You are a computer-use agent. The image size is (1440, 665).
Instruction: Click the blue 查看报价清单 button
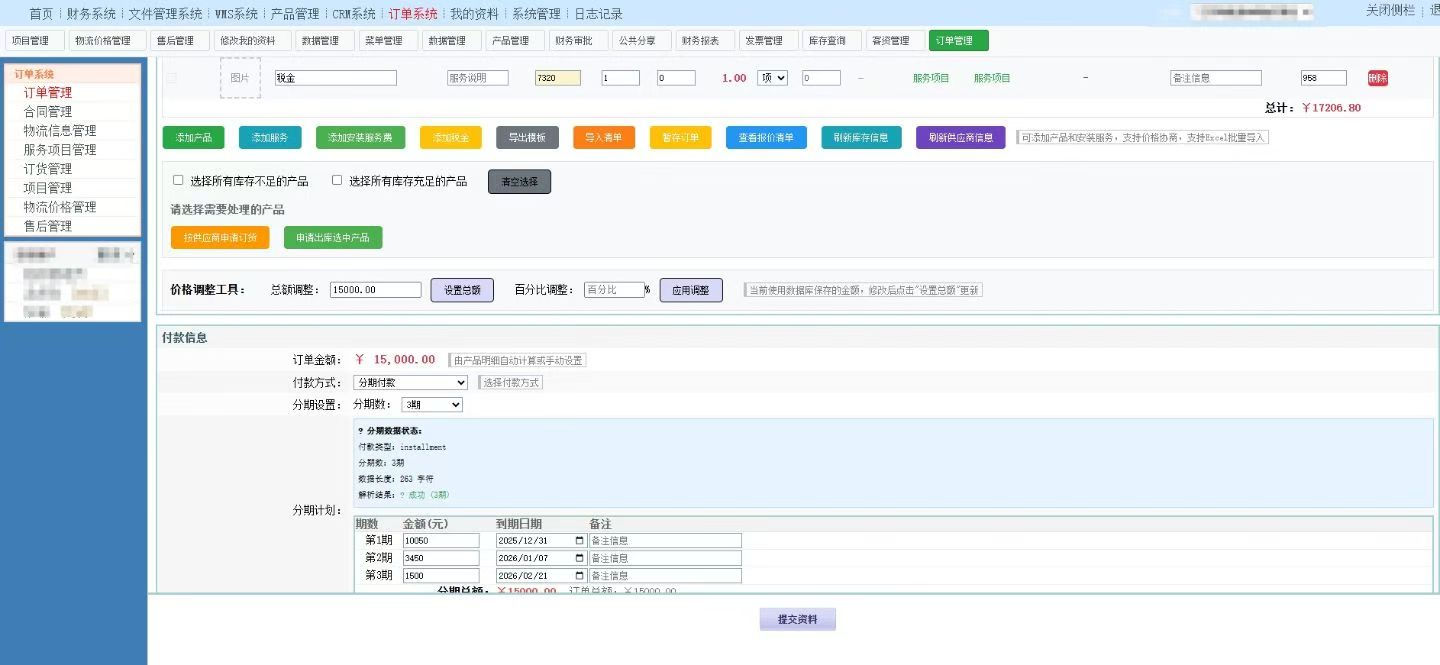tap(766, 138)
